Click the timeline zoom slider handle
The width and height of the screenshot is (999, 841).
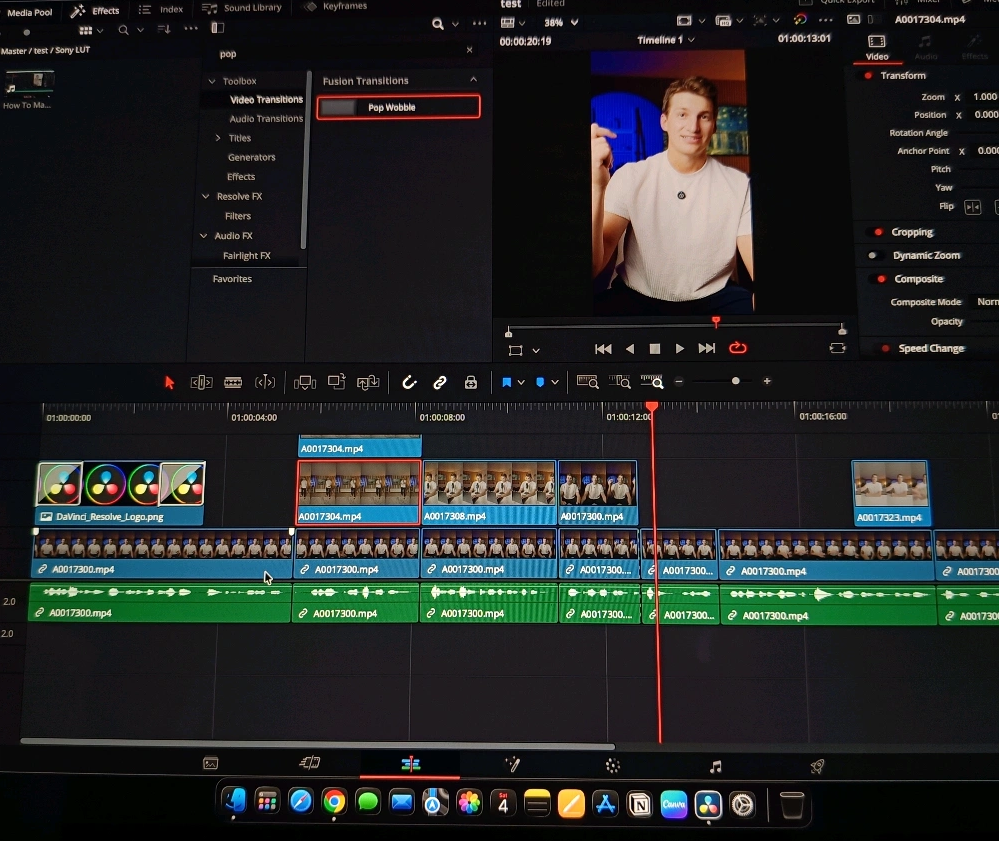736,381
